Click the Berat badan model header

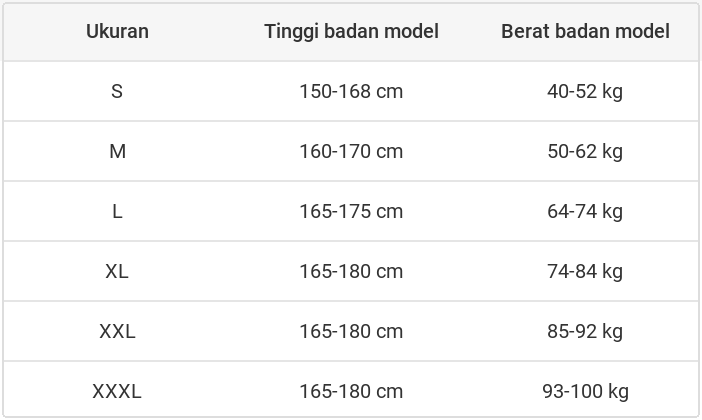tap(585, 31)
